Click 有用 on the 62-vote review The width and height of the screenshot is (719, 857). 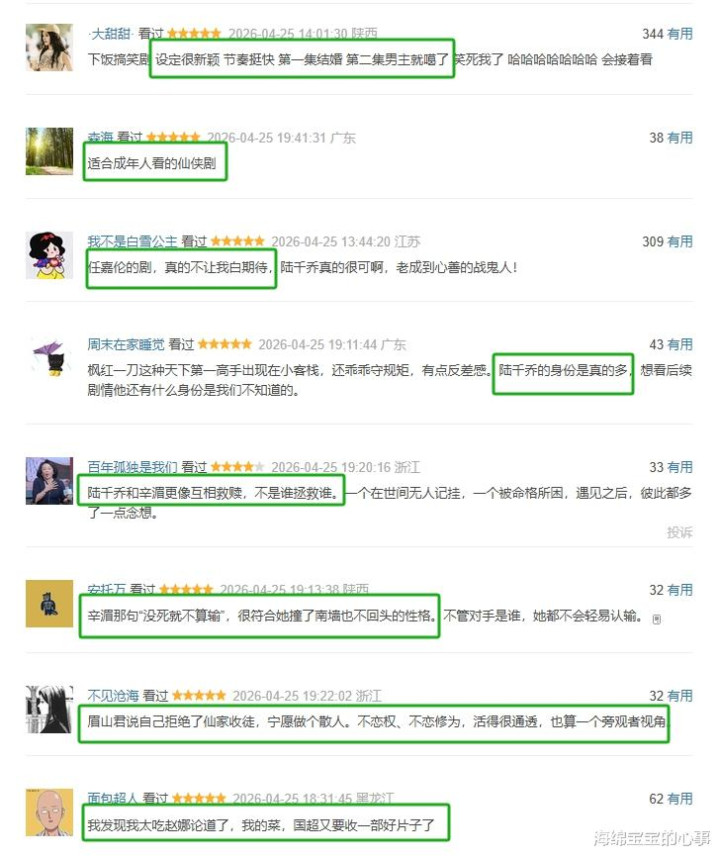pyautogui.click(x=680, y=799)
